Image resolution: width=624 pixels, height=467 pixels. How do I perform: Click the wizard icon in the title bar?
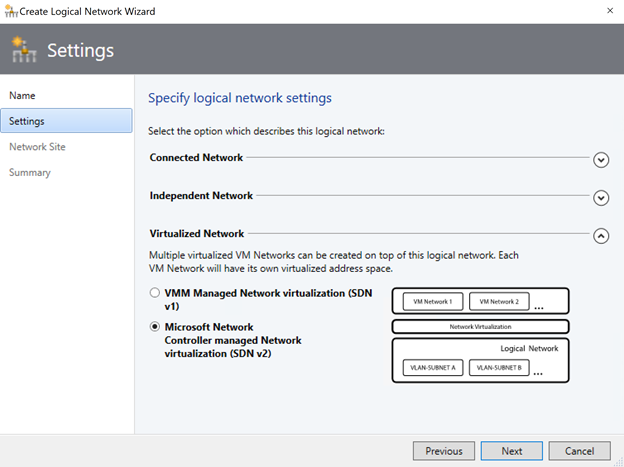pos(11,11)
